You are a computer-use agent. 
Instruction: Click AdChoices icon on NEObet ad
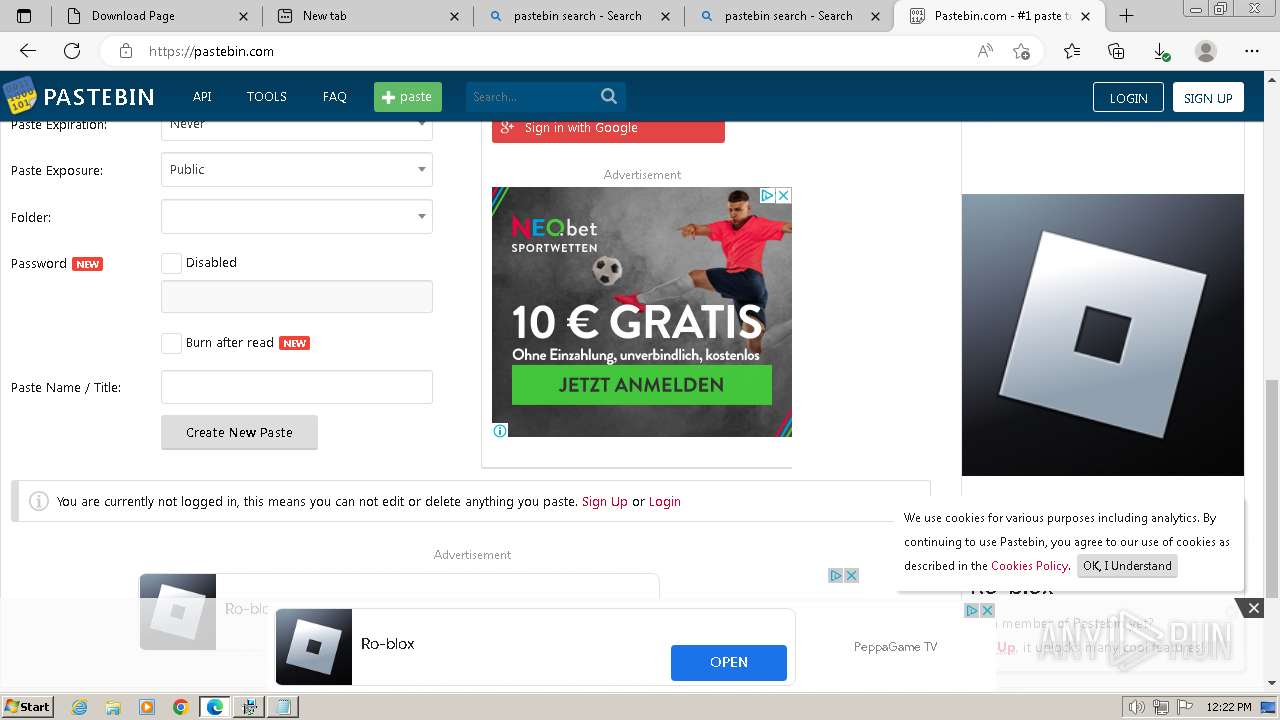[767, 195]
